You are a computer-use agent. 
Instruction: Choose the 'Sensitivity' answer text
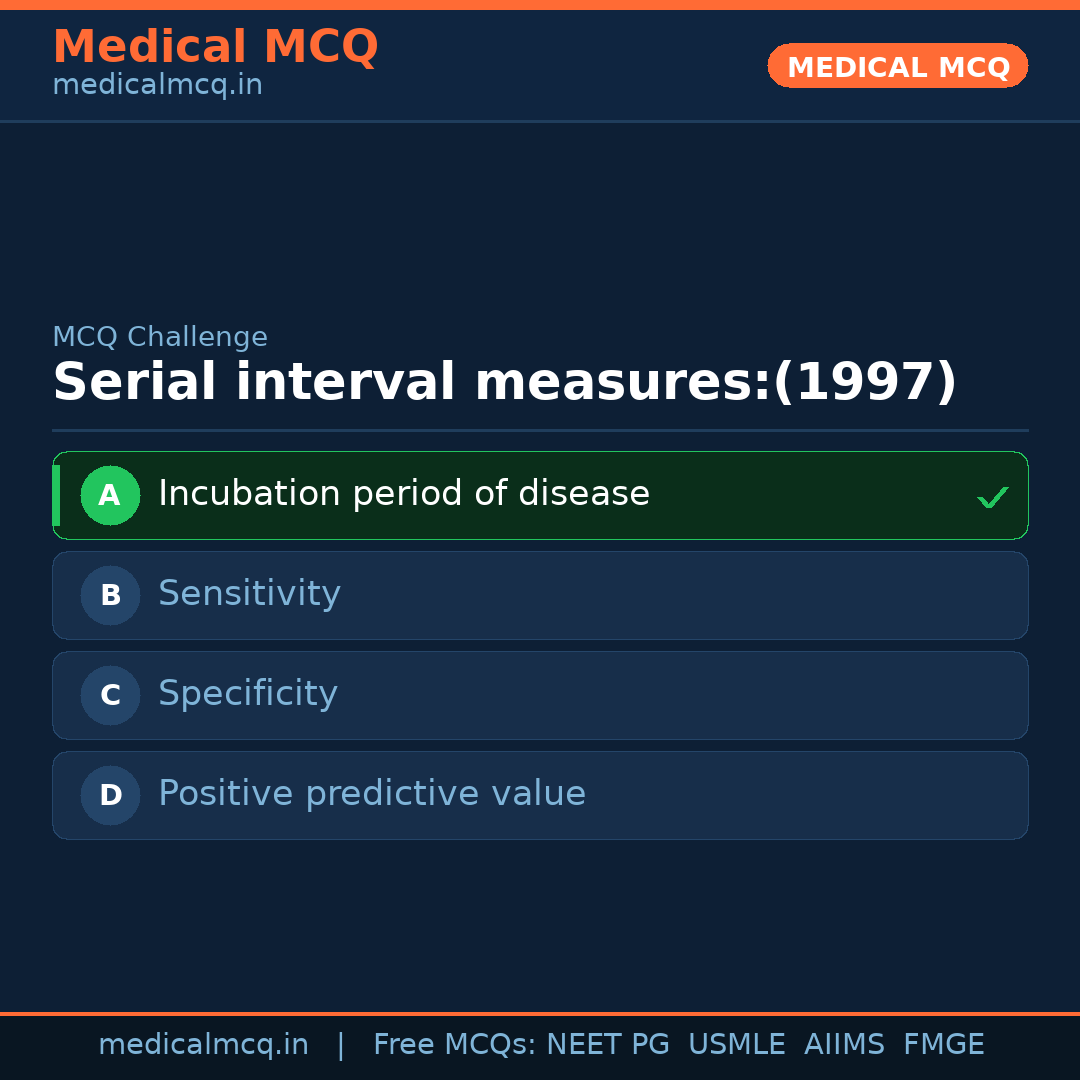(x=249, y=594)
